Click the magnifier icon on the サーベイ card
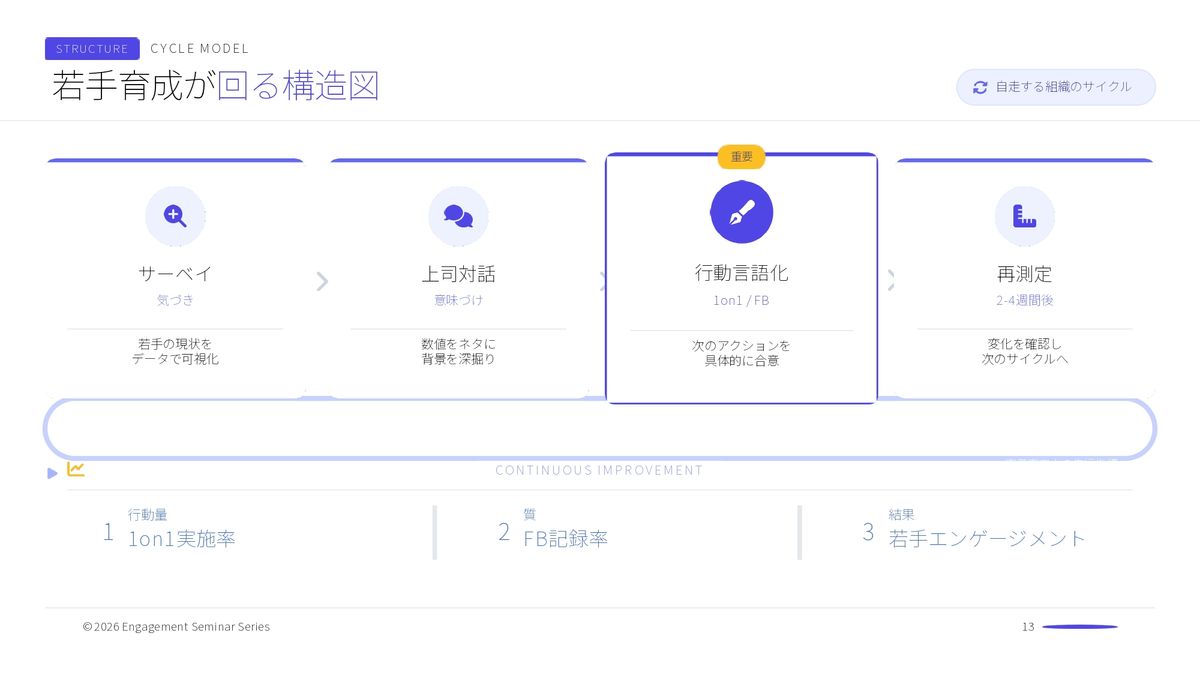The width and height of the screenshot is (1200, 675). [x=175, y=216]
